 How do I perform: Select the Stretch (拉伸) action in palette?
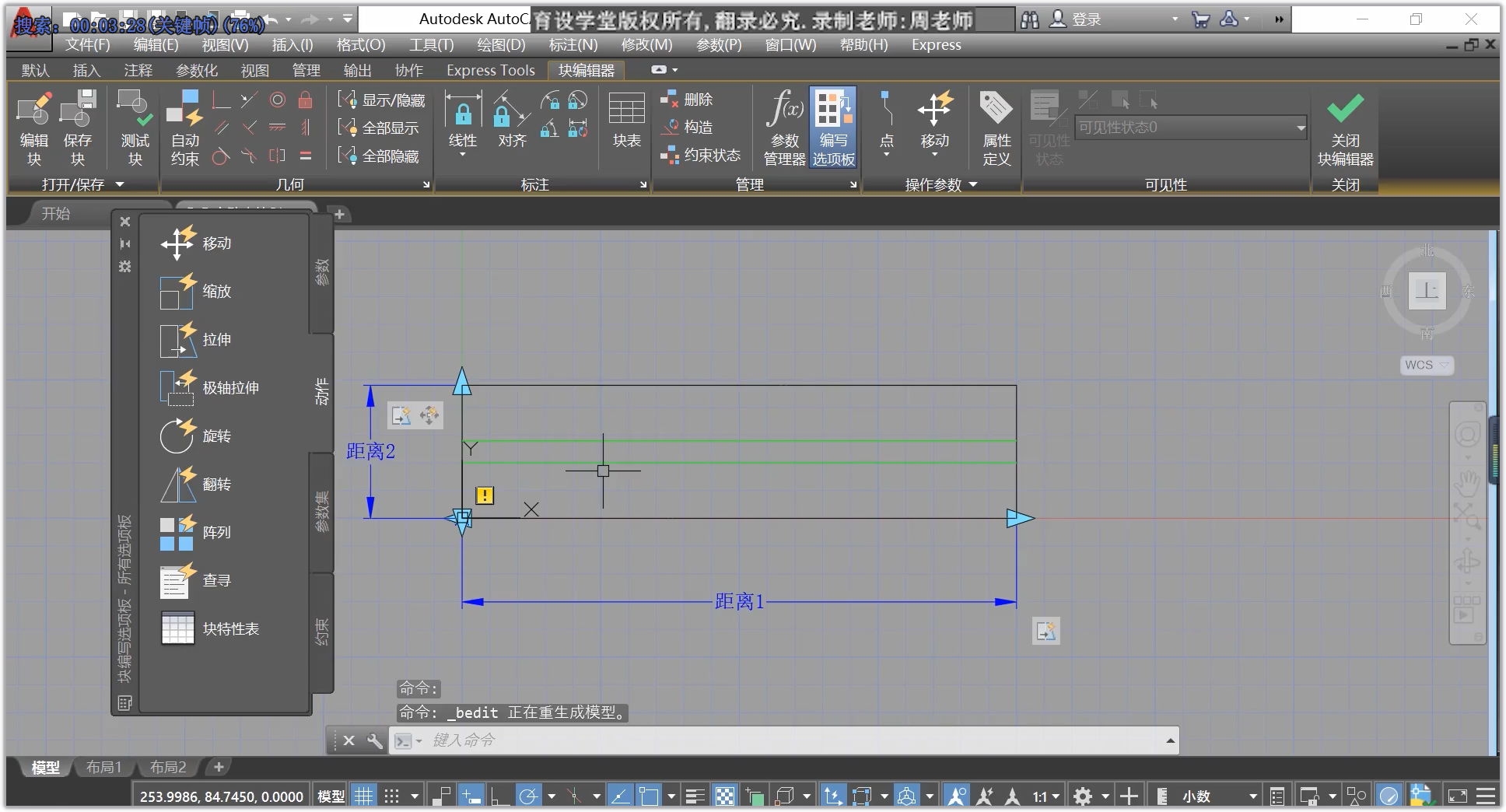[x=196, y=340]
